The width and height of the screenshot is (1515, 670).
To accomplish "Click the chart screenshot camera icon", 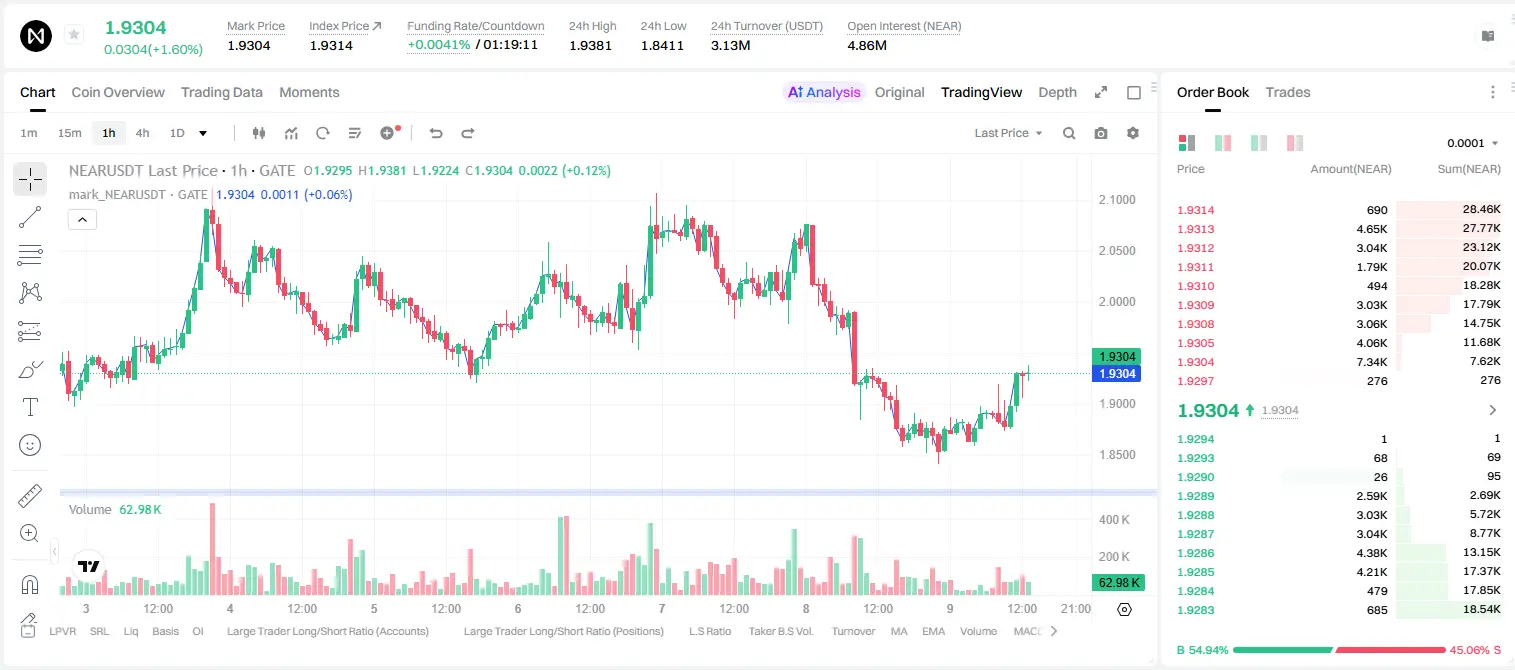I will [1101, 133].
